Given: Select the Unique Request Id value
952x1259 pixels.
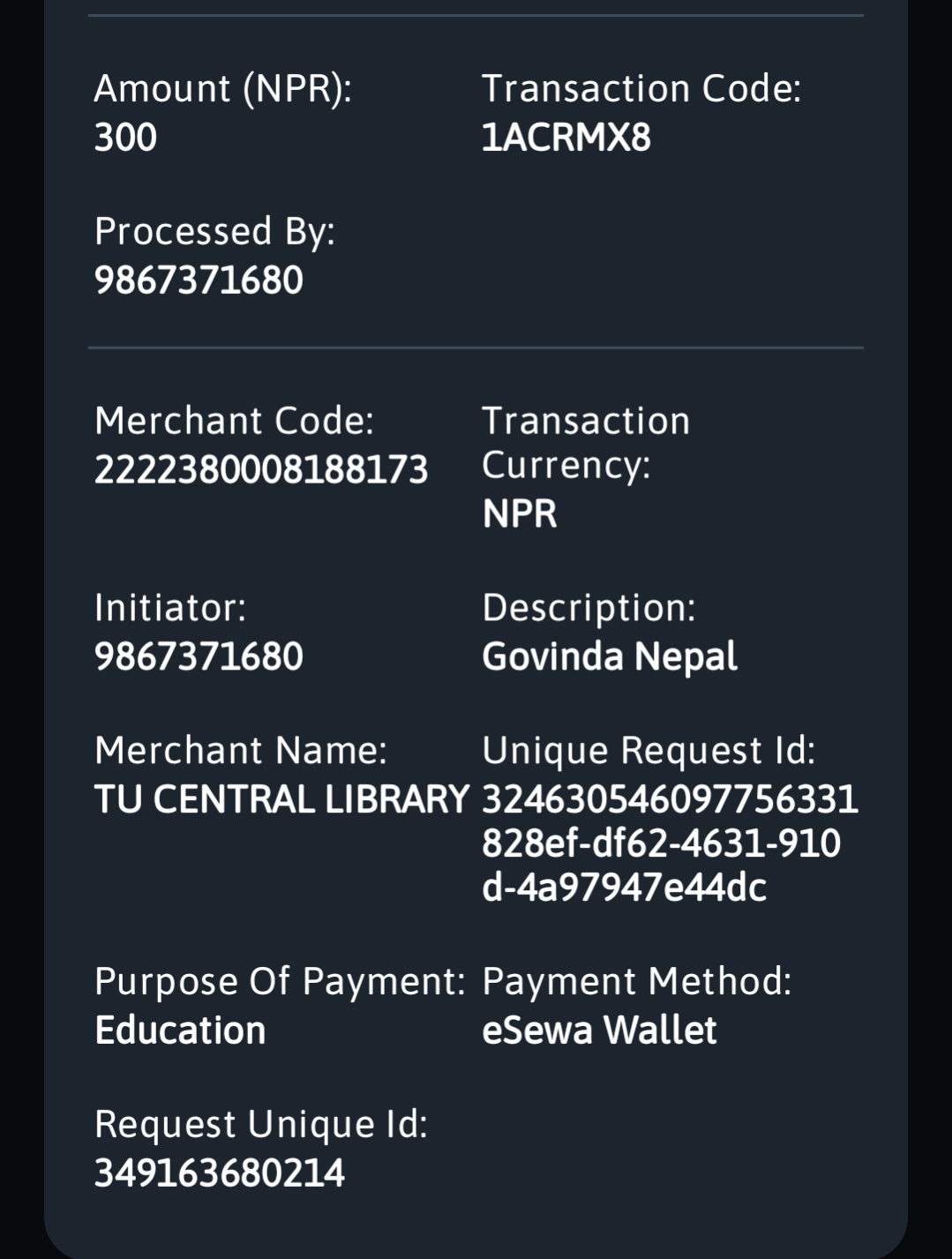Looking at the screenshot, I should point(669,843).
